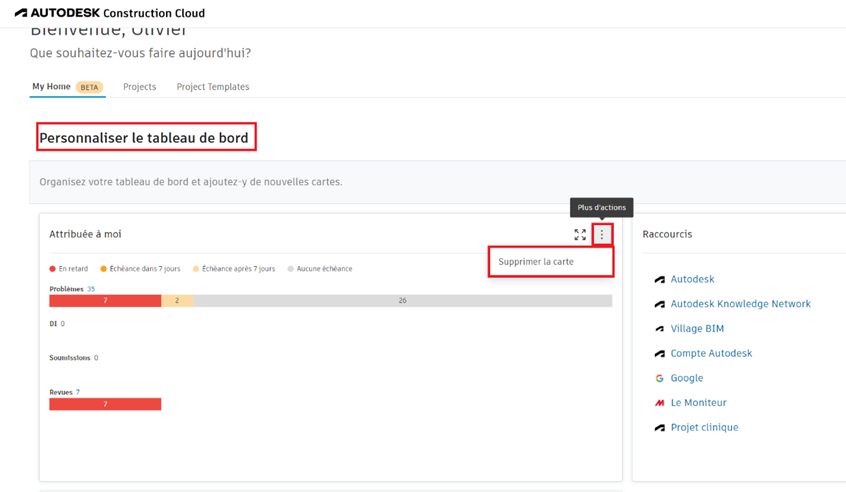Click the Google logo icon
The height and width of the screenshot is (492, 846).
[x=659, y=378]
